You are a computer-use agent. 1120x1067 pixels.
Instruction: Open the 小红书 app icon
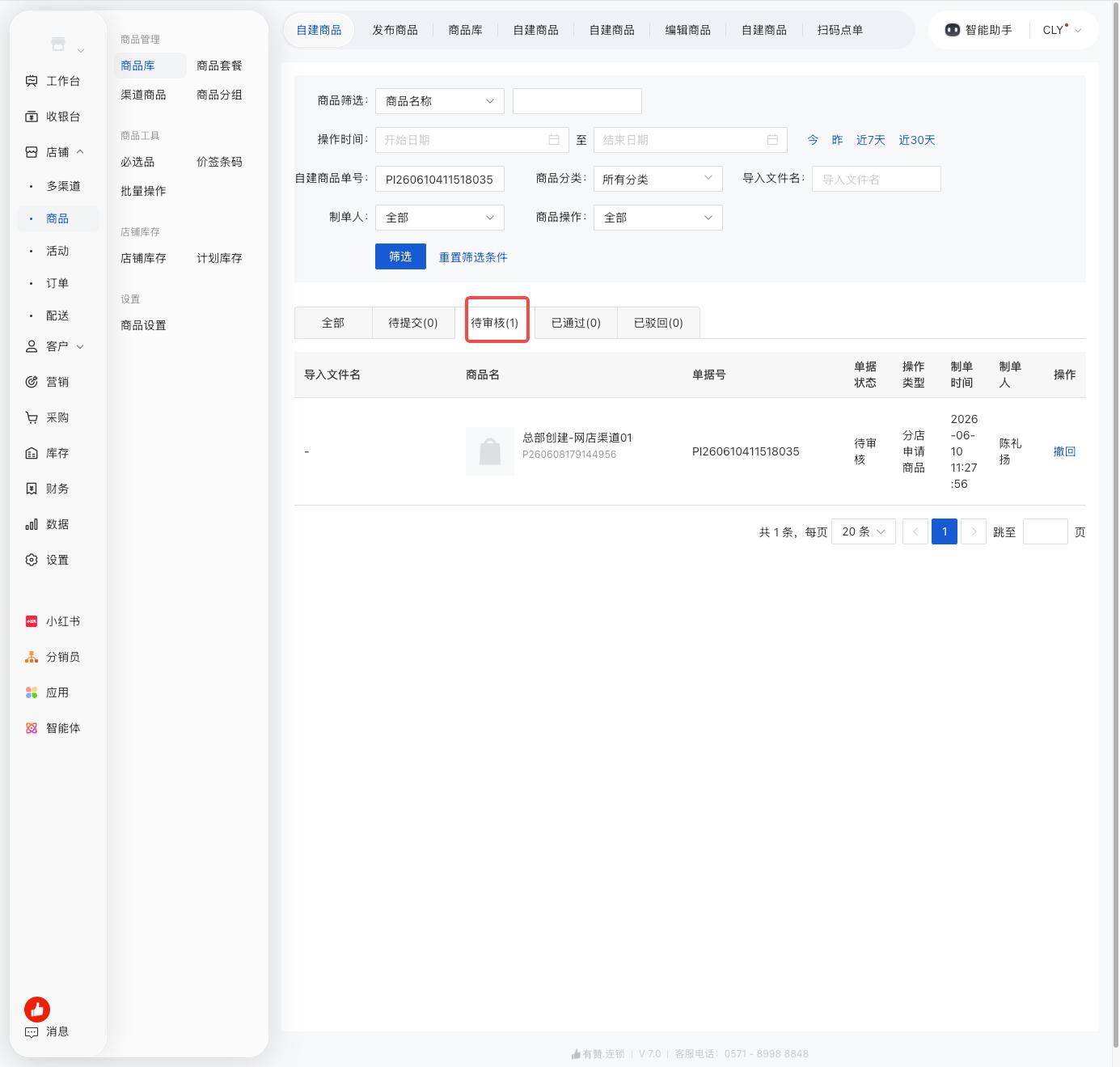pos(32,621)
